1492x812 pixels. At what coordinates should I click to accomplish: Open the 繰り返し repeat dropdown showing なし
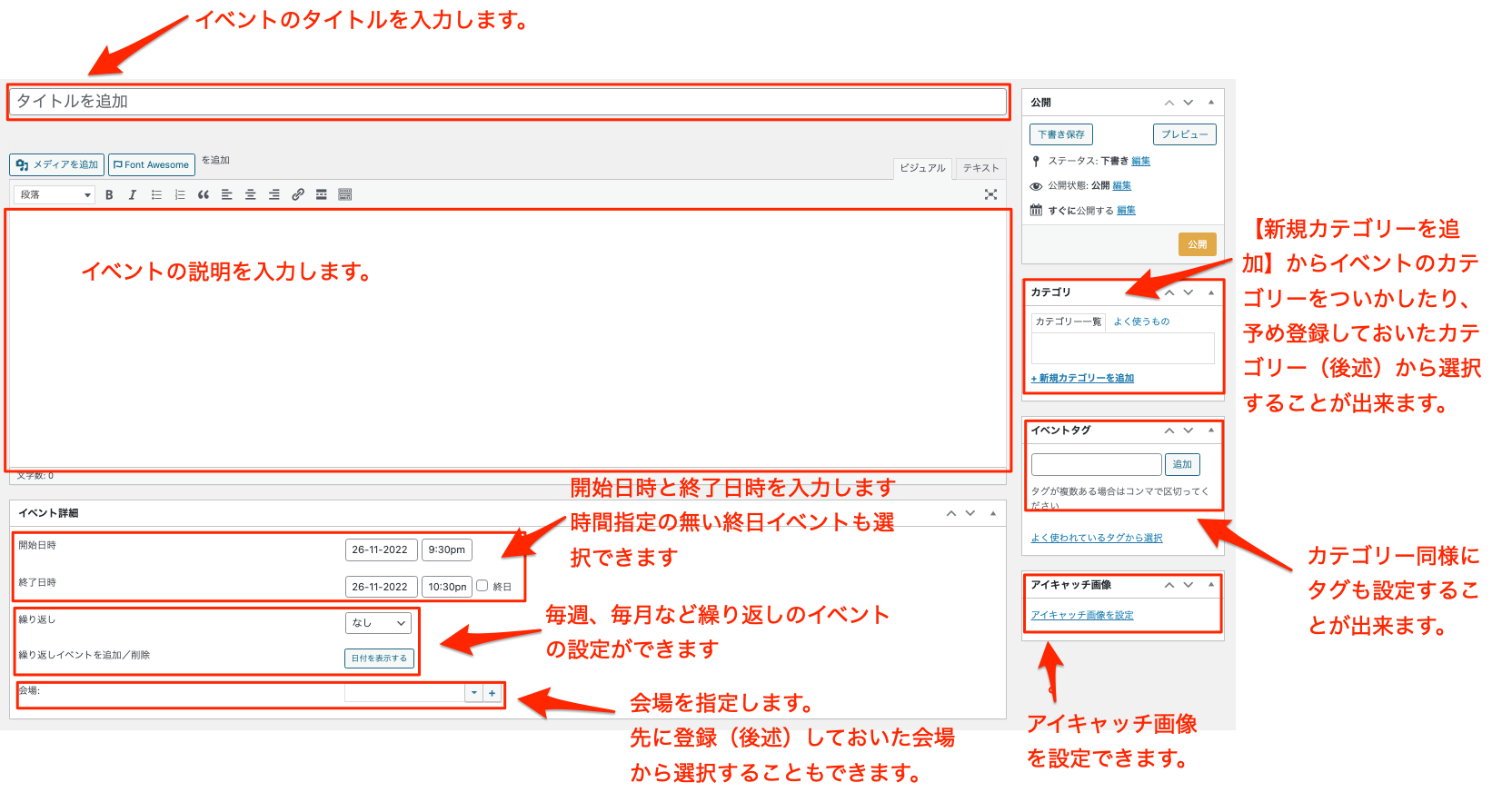378,623
